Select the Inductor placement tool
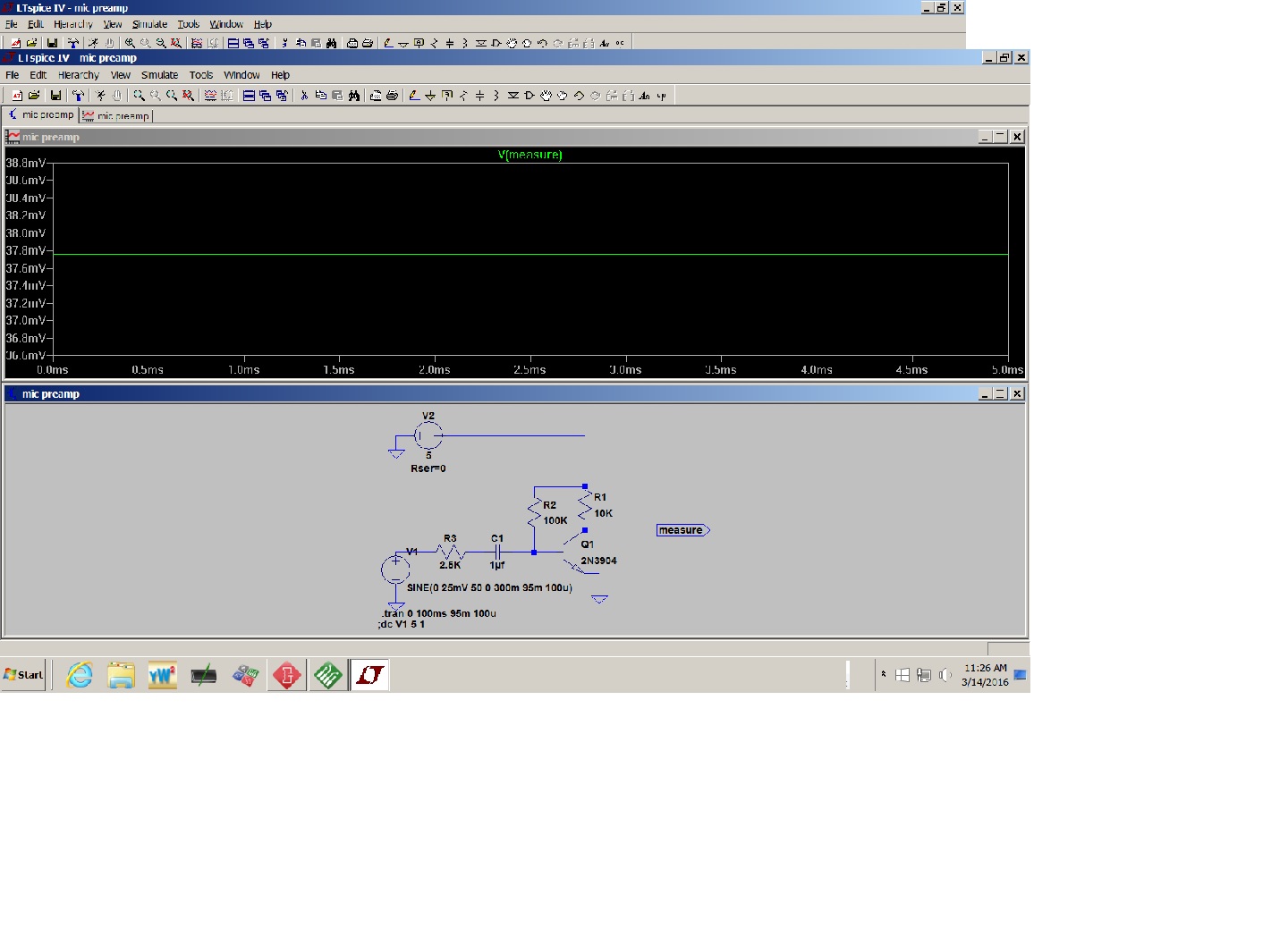 496,96
